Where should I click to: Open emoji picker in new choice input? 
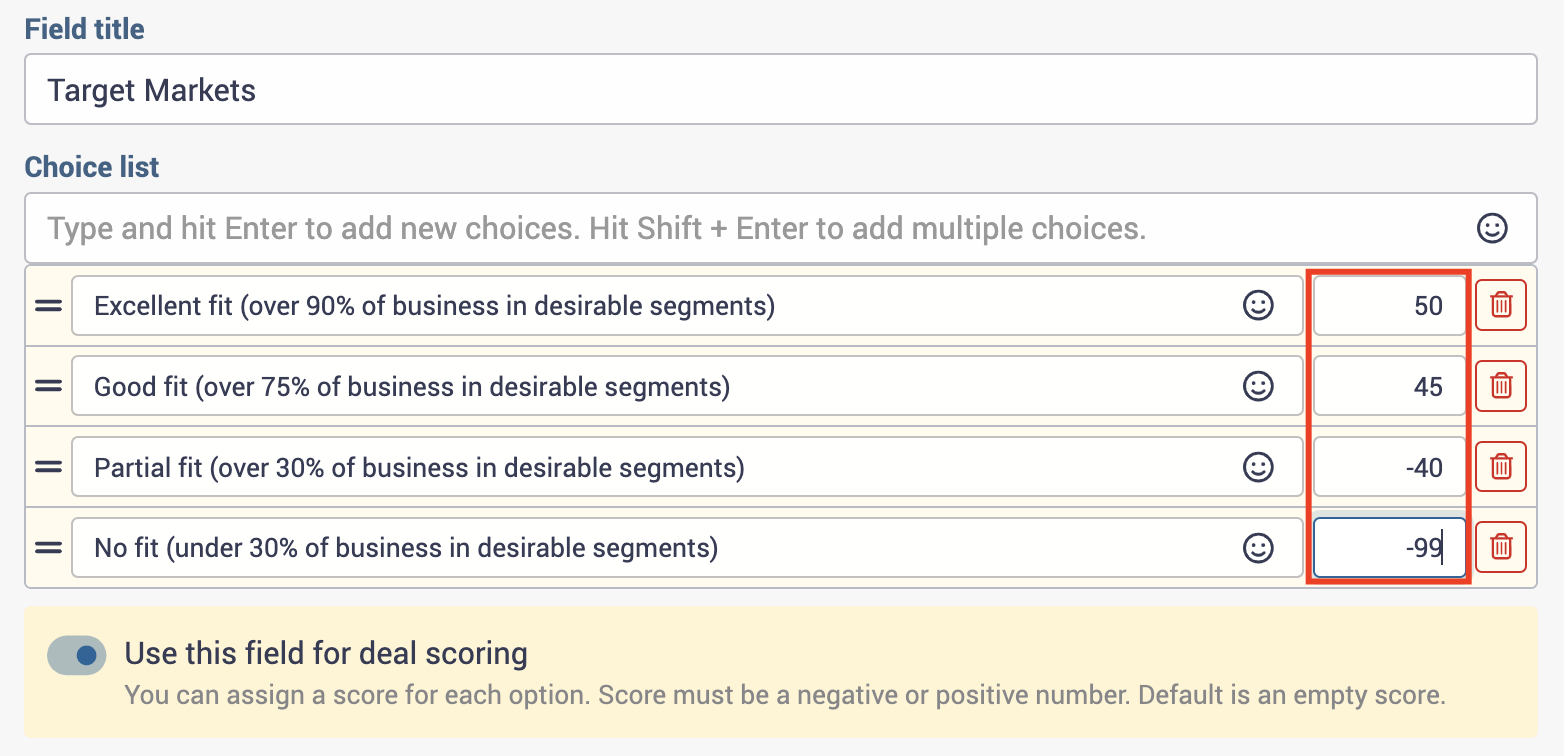click(x=1492, y=228)
